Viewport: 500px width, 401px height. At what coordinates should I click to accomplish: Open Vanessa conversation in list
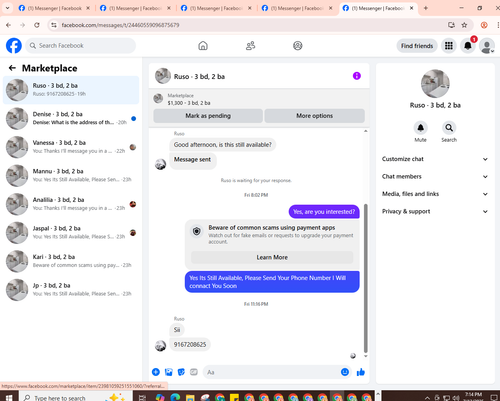71,147
